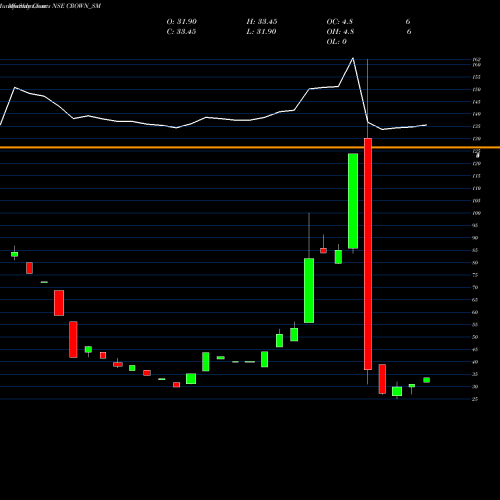The width and height of the screenshot is (500, 500).
Task: Click the 50 price axis label
Action: tap(475, 337)
